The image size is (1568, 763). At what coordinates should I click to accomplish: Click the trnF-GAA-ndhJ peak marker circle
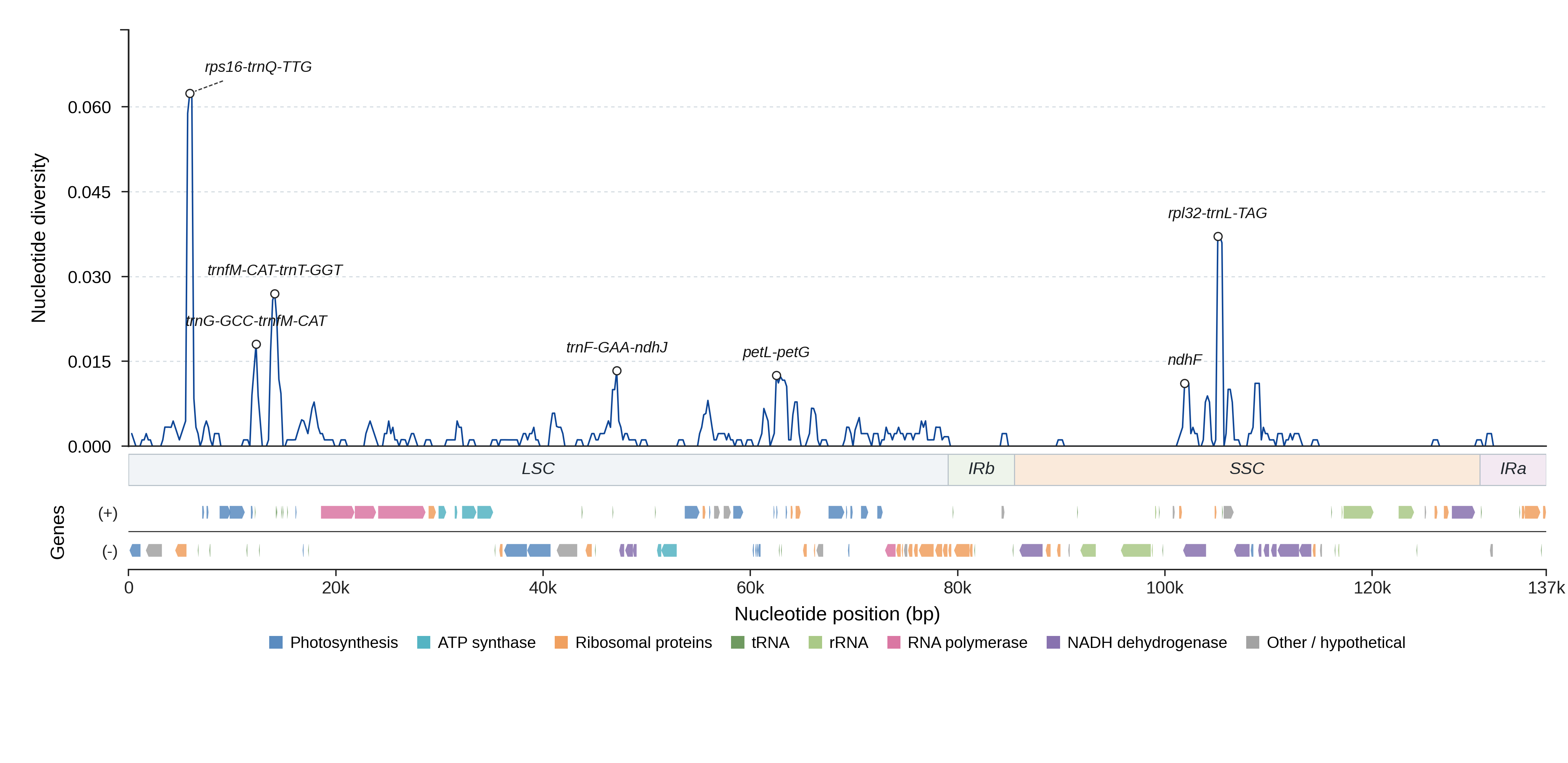pos(617,371)
